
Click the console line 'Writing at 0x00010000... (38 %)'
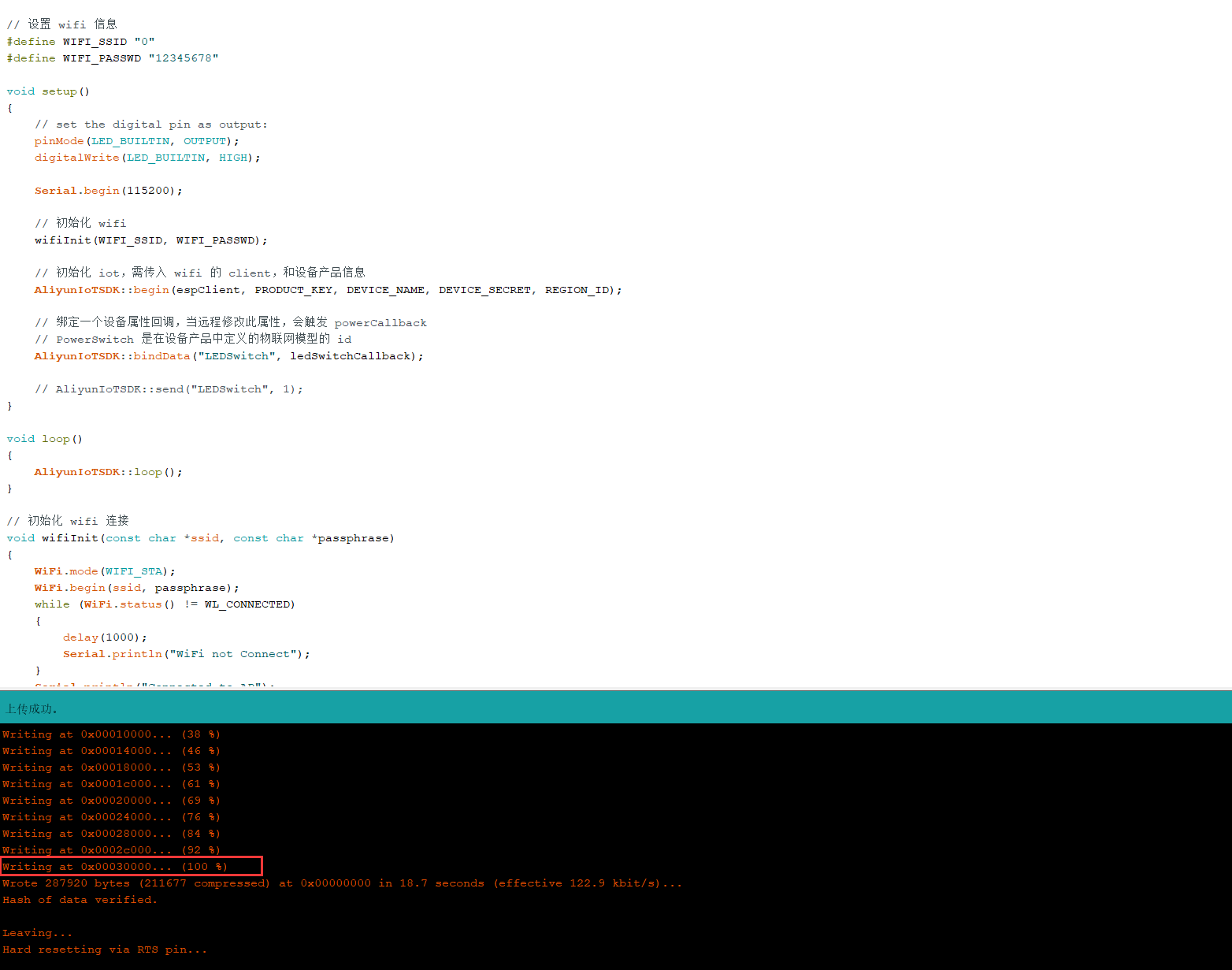click(111, 734)
